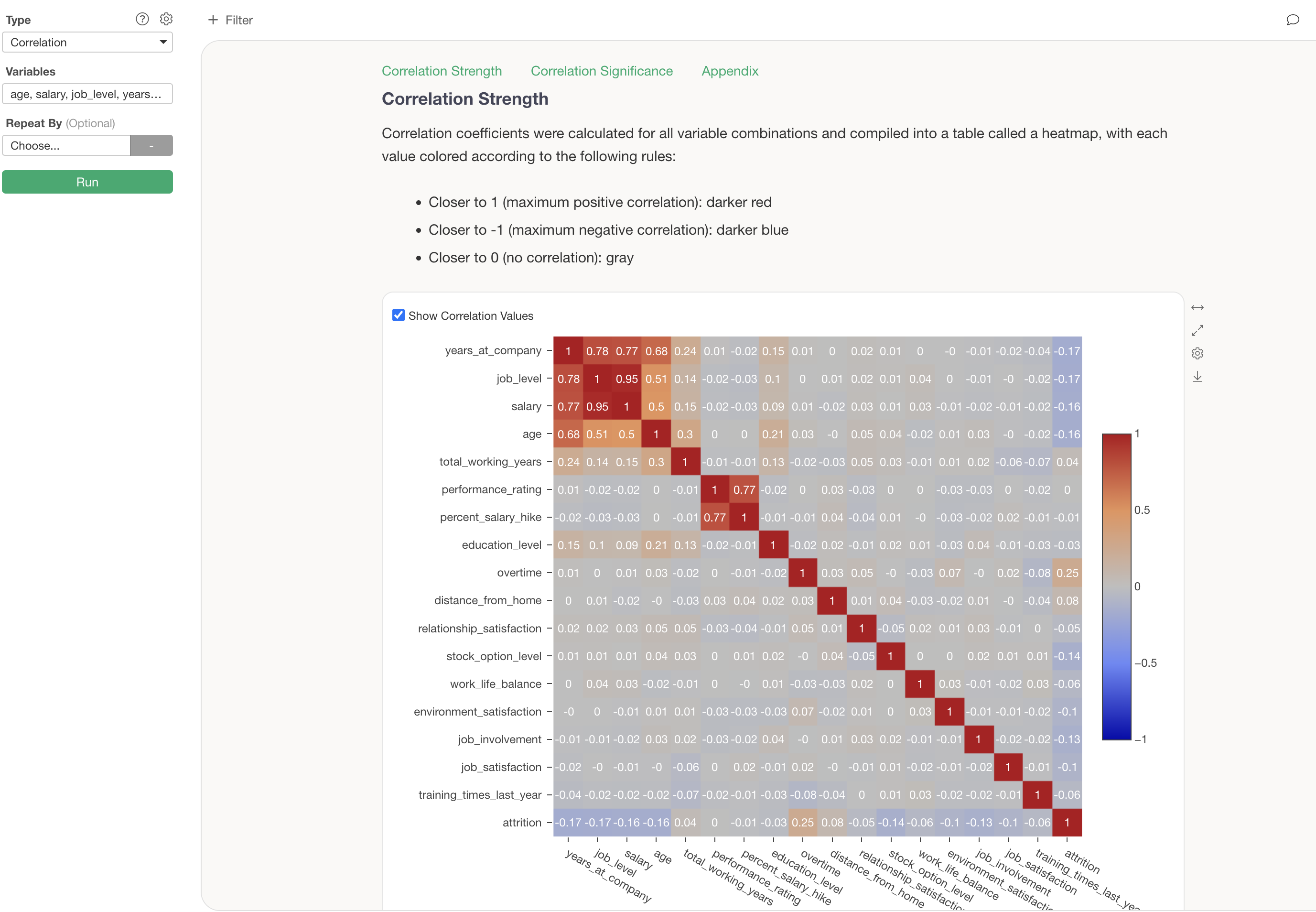Image resolution: width=1316 pixels, height=912 pixels.
Task: Click the plus icon to add a Filter
Action: (x=213, y=20)
